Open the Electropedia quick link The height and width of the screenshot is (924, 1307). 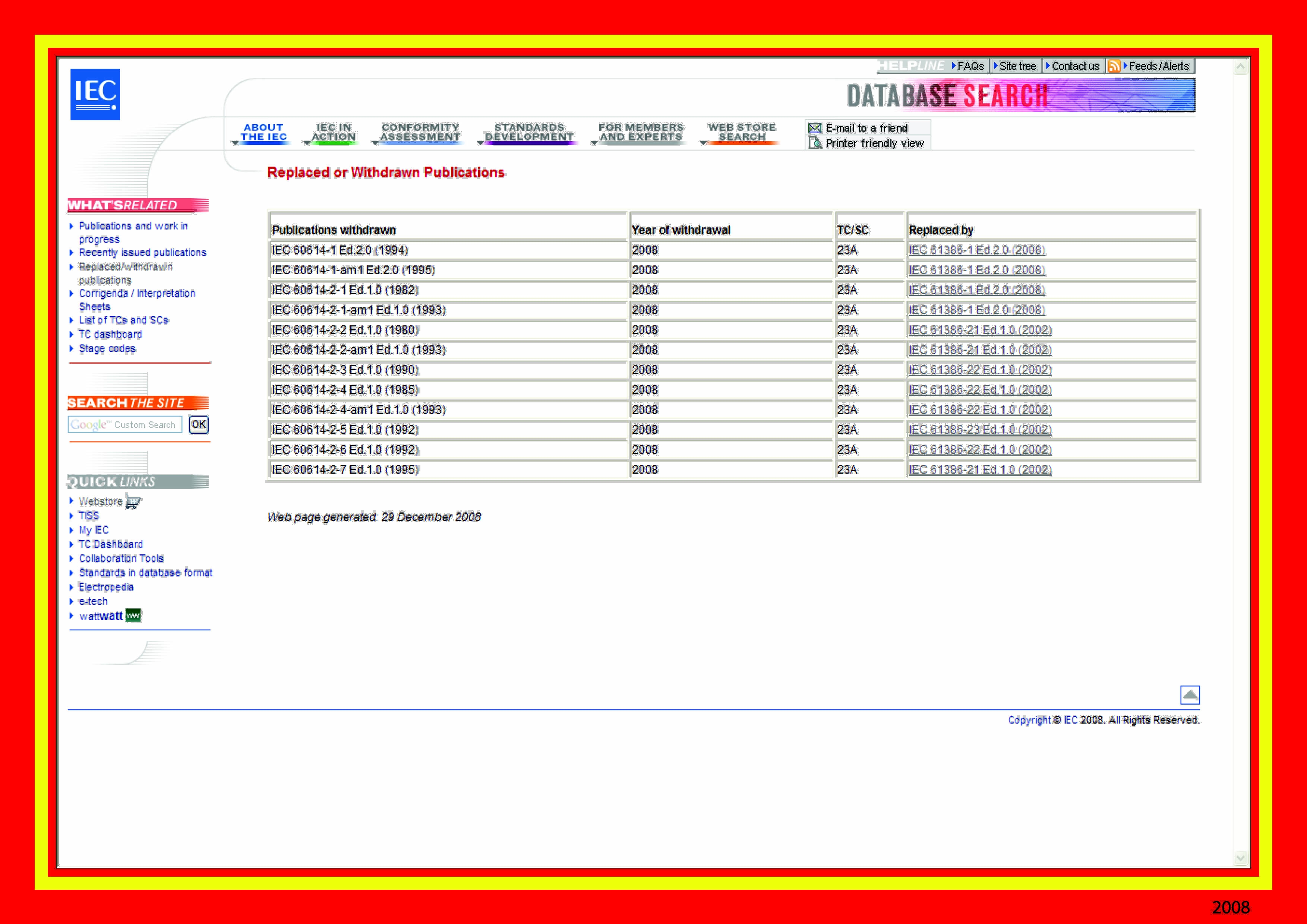click(x=106, y=587)
